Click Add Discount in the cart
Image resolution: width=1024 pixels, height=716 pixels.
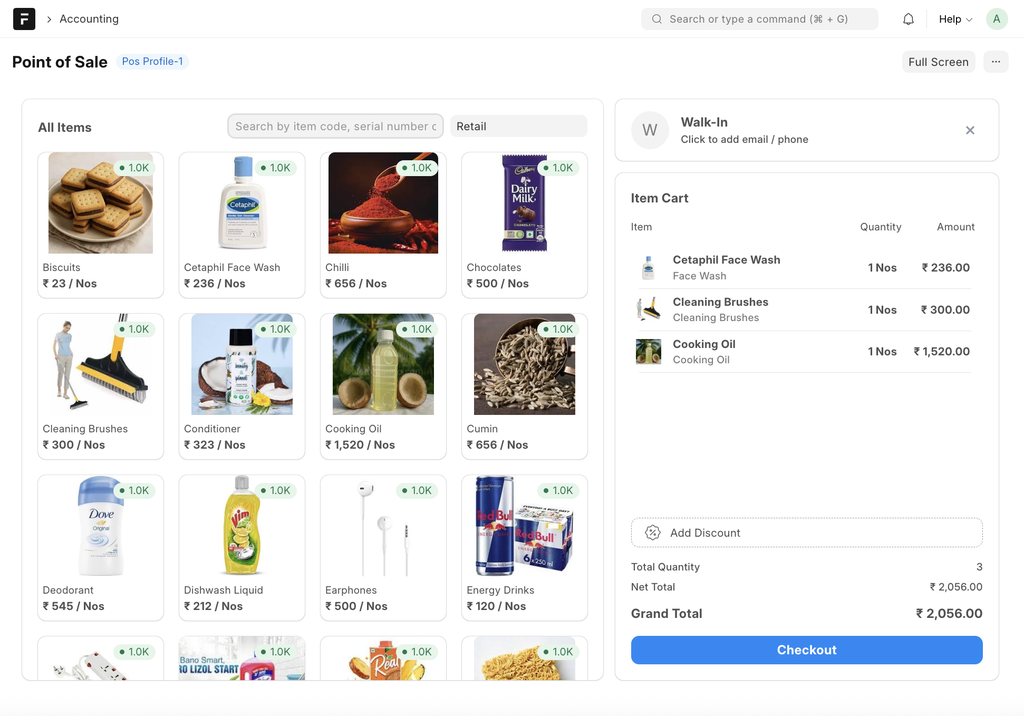[806, 533]
